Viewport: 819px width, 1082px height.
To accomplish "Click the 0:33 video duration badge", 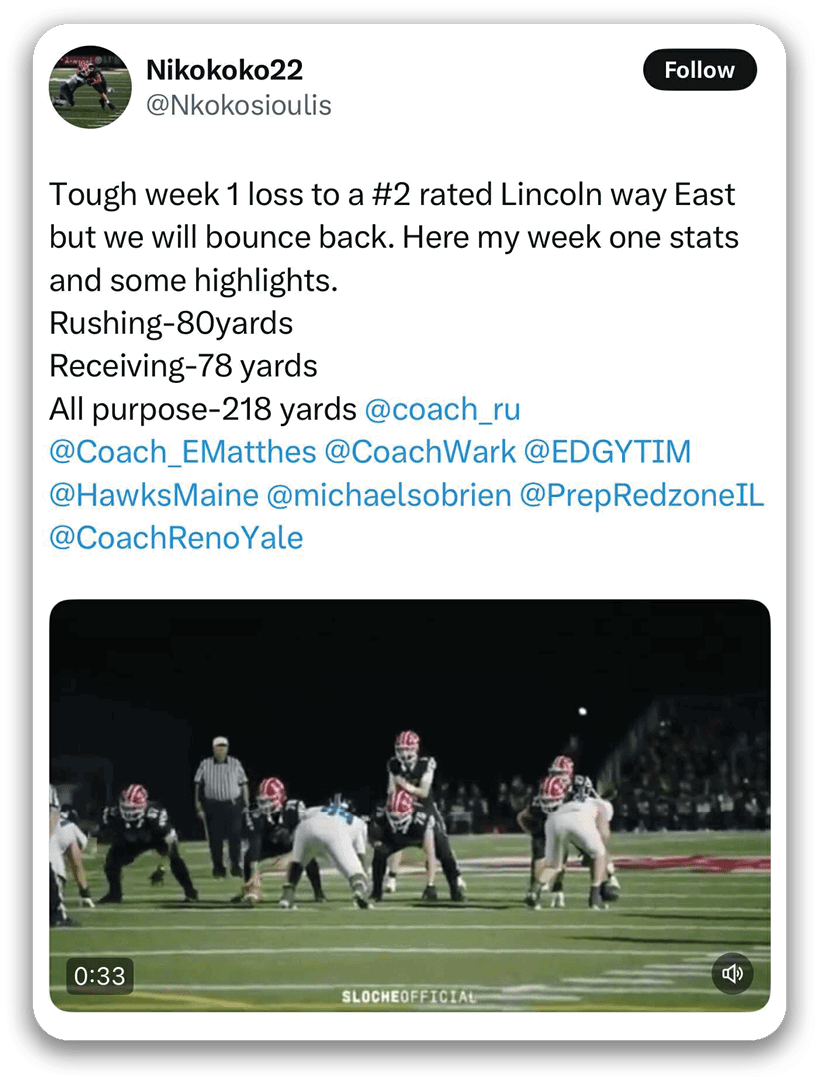I will coord(100,975).
